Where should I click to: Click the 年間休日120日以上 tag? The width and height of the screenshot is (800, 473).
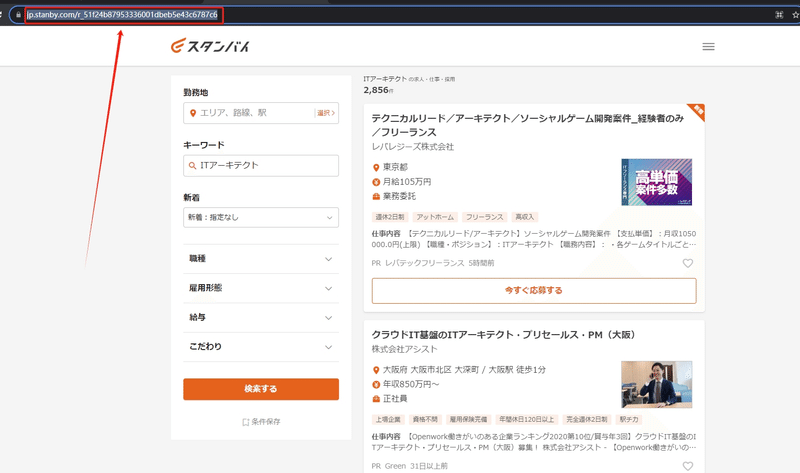coord(527,419)
